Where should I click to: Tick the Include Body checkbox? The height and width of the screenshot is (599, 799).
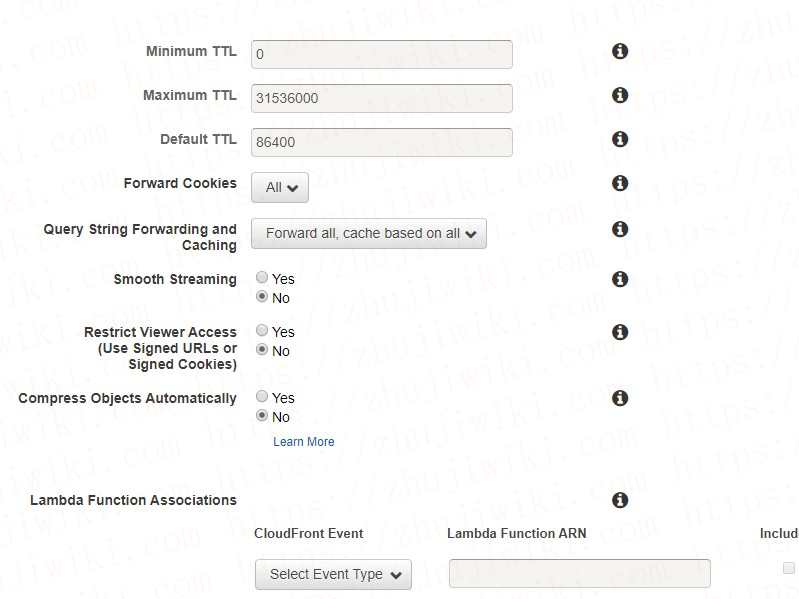[788, 568]
